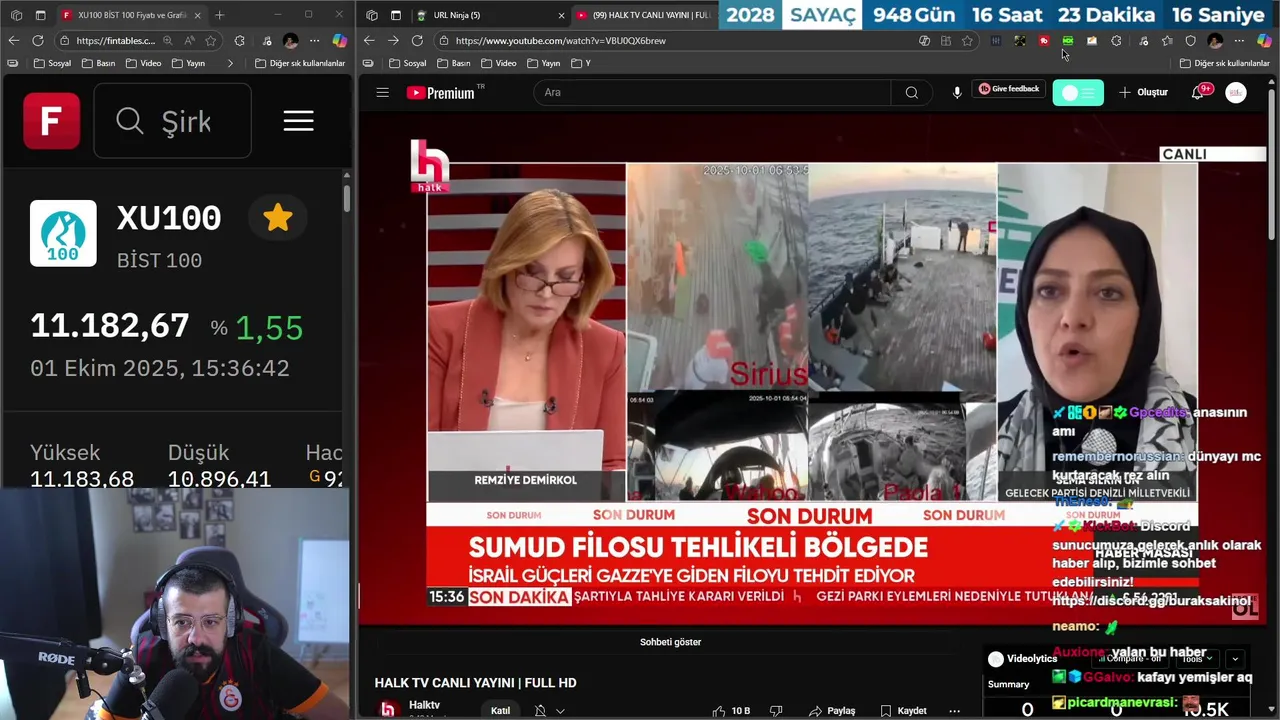Click the YouTube search magnifier button

pos(911,92)
